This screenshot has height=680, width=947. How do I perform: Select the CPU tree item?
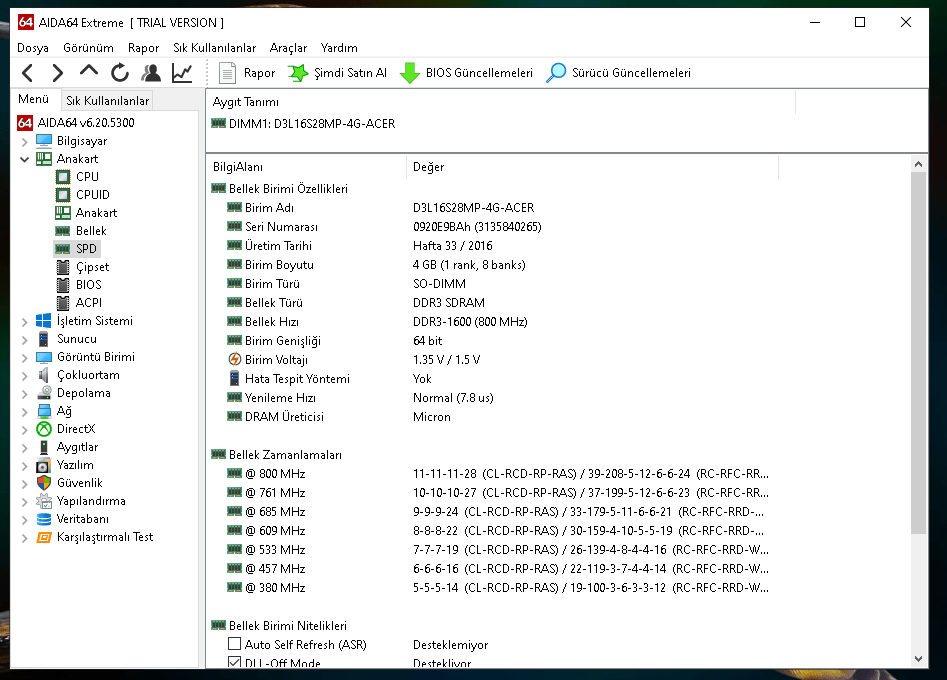tap(77, 177)
